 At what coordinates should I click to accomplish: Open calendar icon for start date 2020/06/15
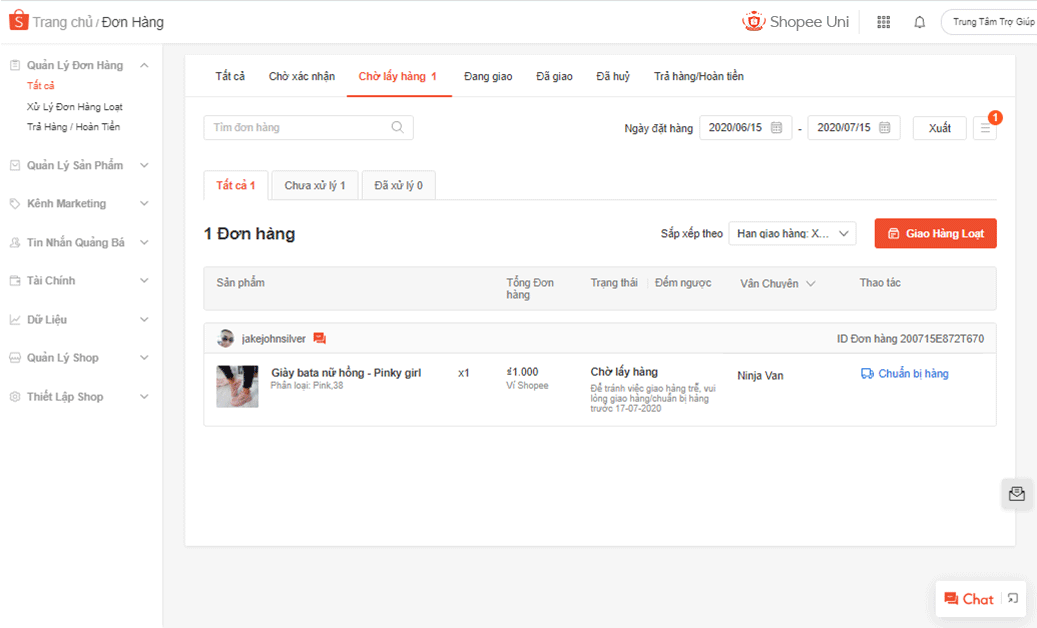click(776, 128)
